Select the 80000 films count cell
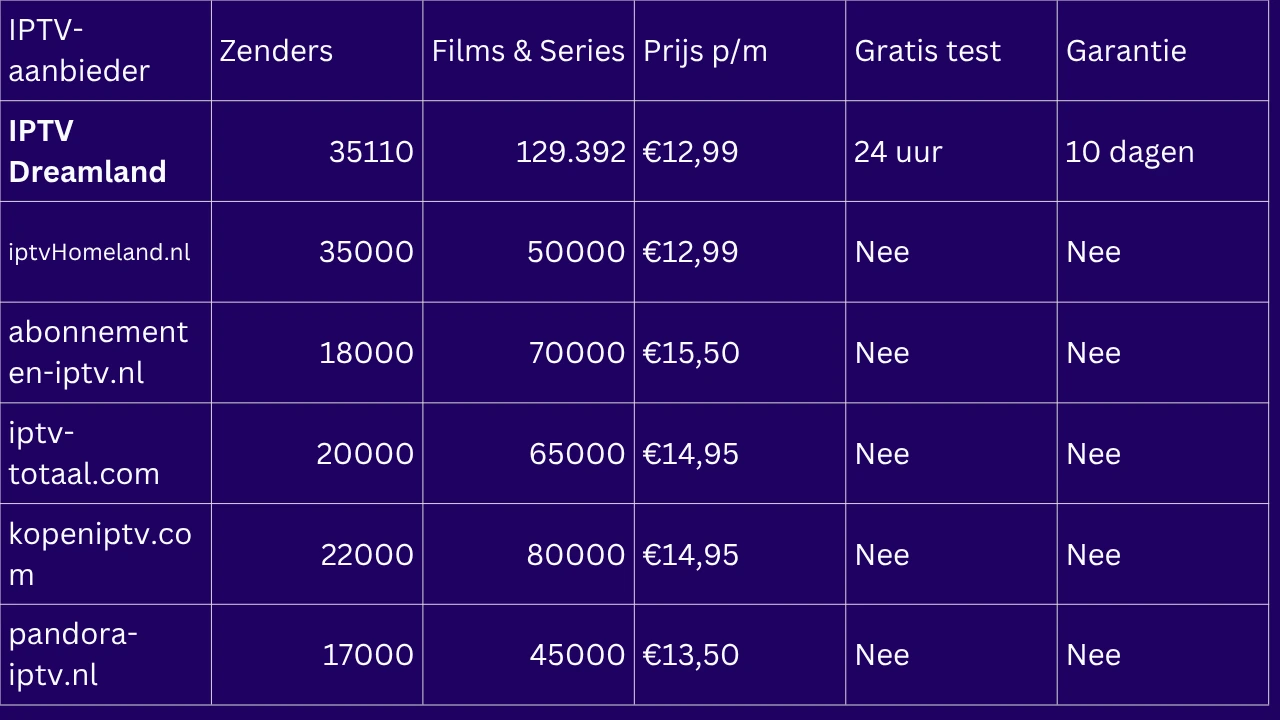1280x720 pixels. [x=528, y=554]
